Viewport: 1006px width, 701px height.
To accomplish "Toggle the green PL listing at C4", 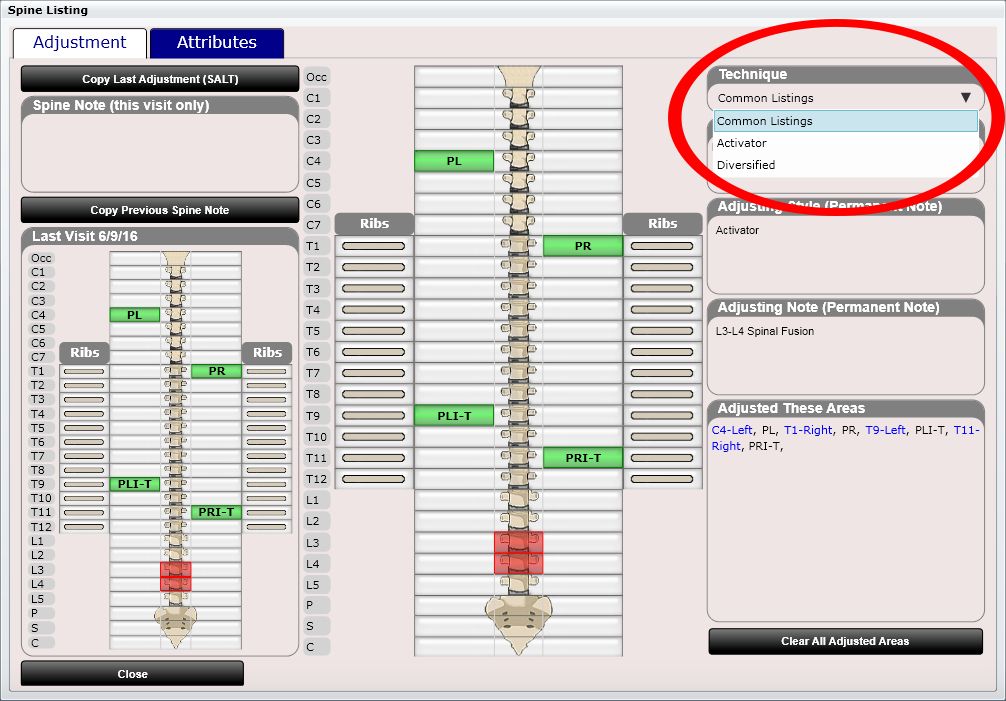I will 454,161.
